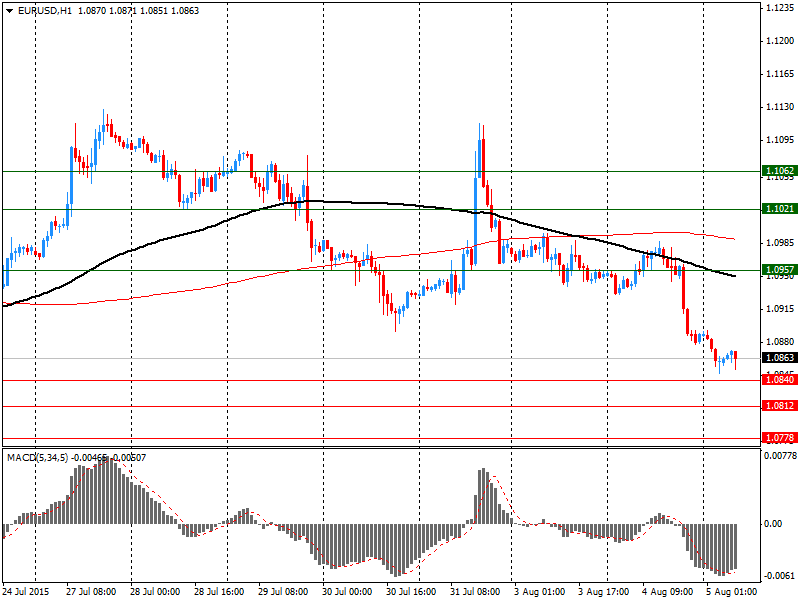
Task: Open the chart menu triangle beside EURUSD,H1
Action: pos(9,11)
